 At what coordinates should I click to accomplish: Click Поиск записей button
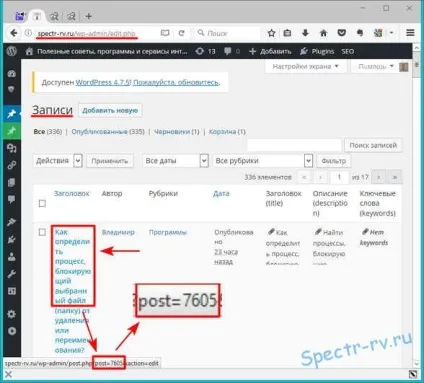373,145
